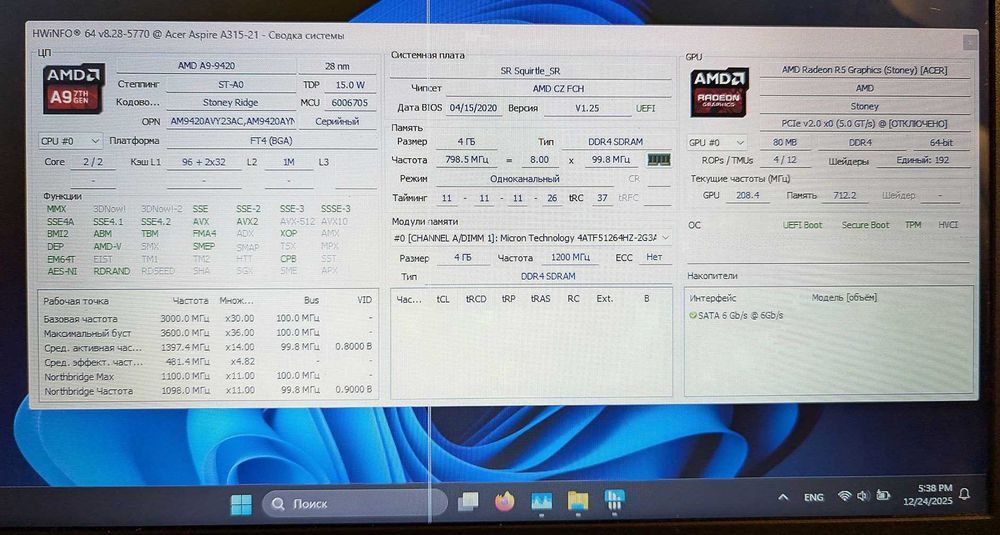Click the AMD Radeon Graphics logo
1000x535 pixels.
[719, 92]
